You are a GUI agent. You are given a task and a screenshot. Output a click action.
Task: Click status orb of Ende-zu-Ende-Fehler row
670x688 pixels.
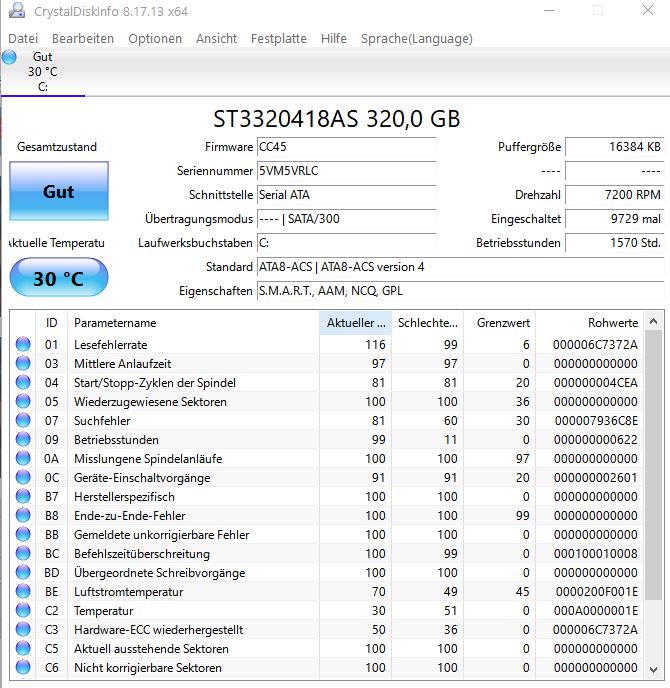(x=23, y=516)
